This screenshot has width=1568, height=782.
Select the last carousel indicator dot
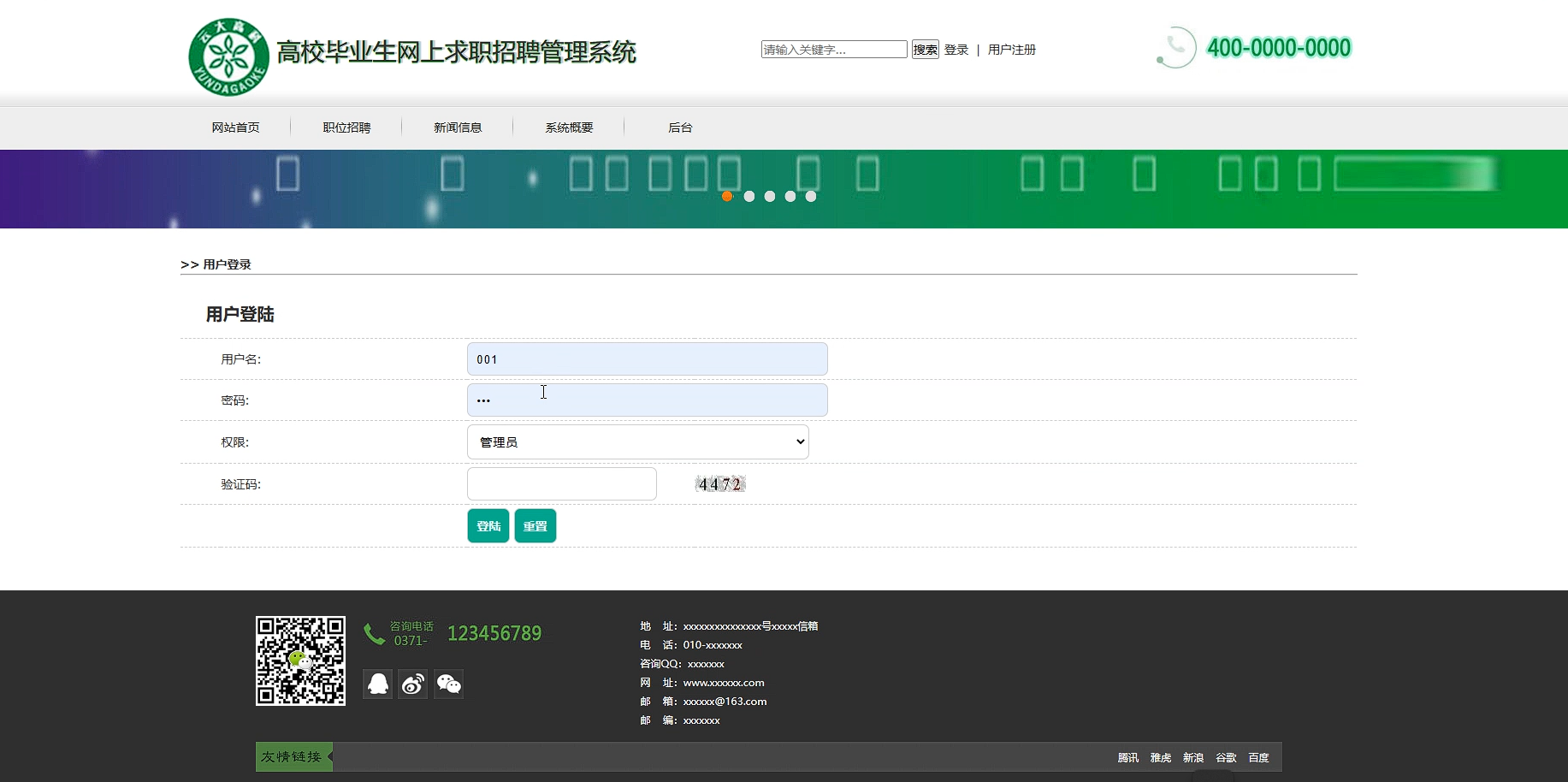pyautogui.click(x=811, y=196)
